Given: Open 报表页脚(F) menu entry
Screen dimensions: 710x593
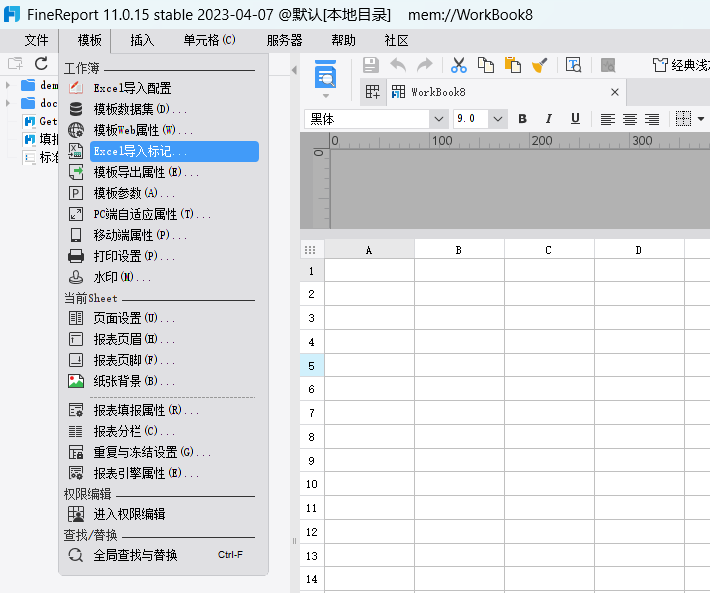Looking at the screenshot, I should coord(163,360).
